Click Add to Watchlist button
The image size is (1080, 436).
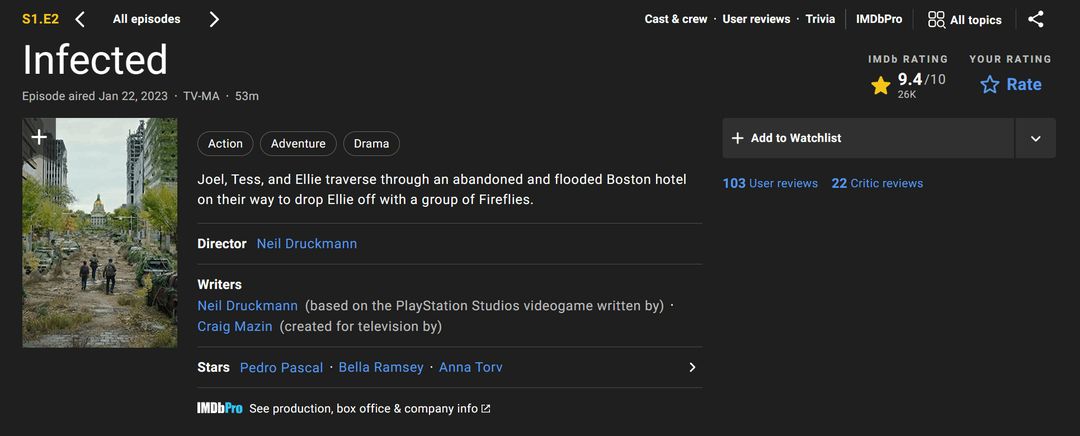tap(868, 138)
